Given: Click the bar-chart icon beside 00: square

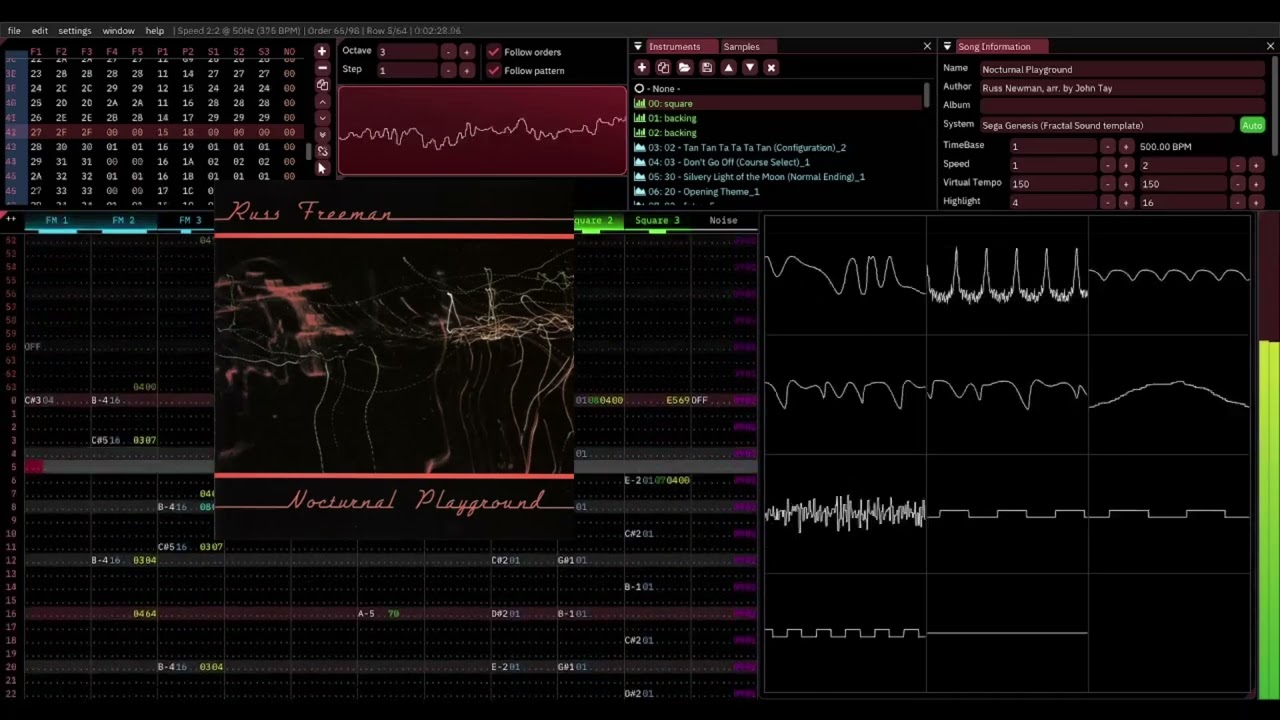Looking at the screenshot, I should [640, 103].
